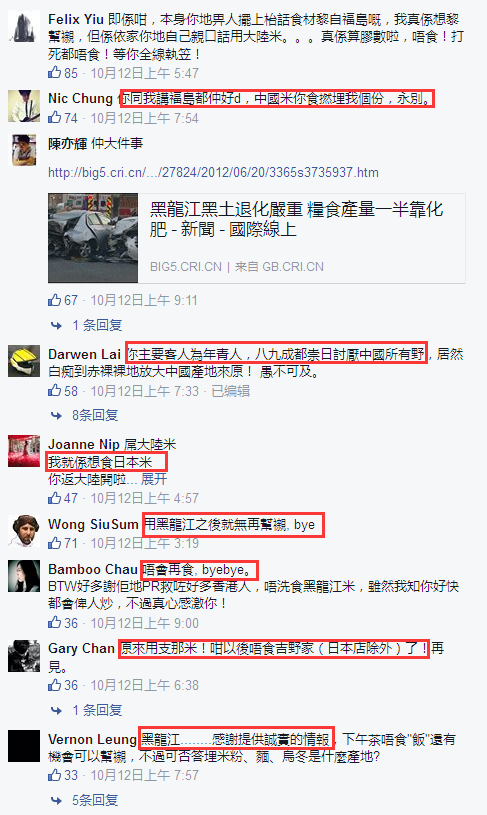Open Bamboo Chau's profile name

[x=93, y=569]
